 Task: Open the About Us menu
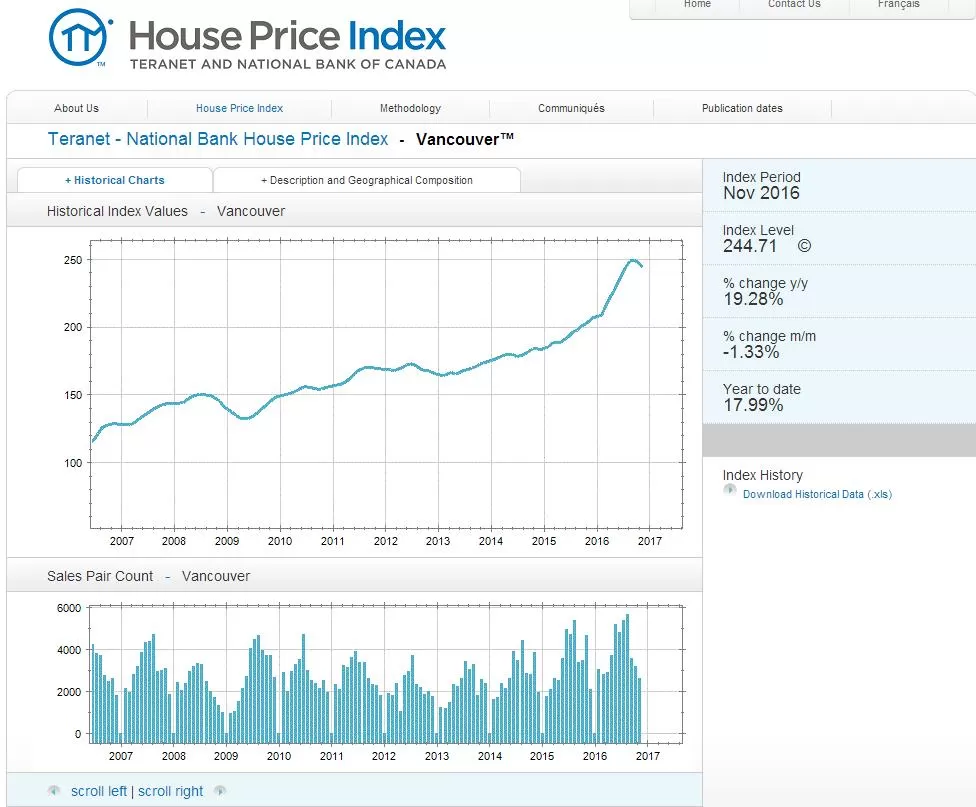[77, 108]
